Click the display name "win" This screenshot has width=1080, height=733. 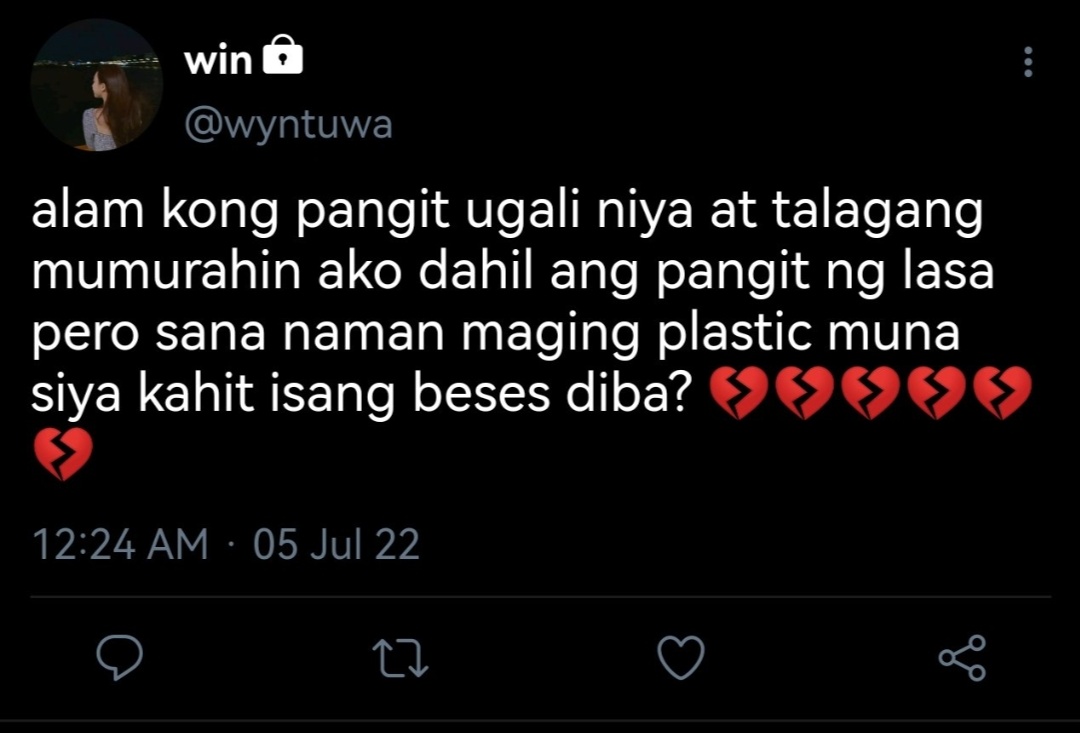(218, 61)
